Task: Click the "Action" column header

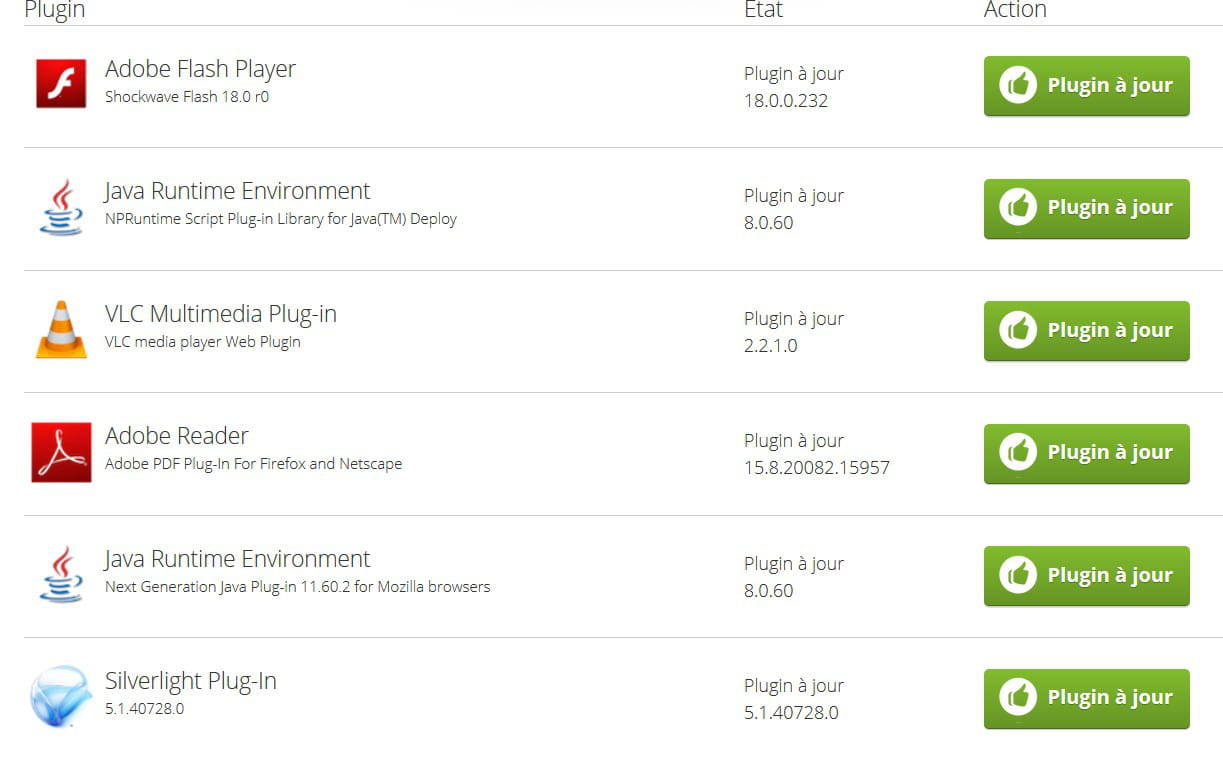Action: tap(1015, 9)
